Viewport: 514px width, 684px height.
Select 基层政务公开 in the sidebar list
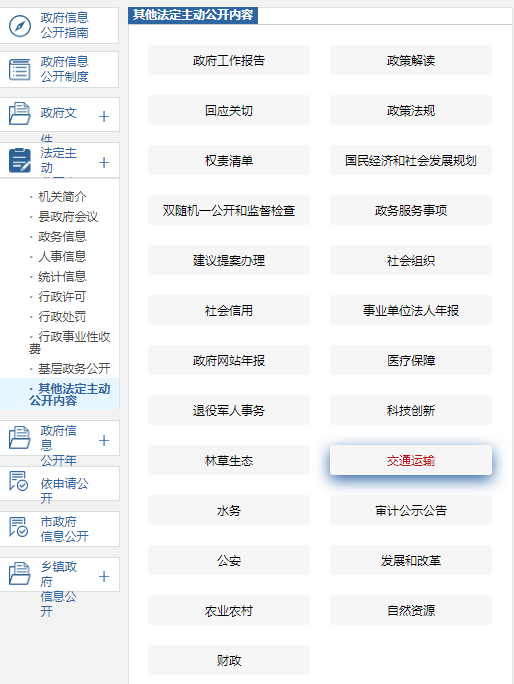click(74, 369)
